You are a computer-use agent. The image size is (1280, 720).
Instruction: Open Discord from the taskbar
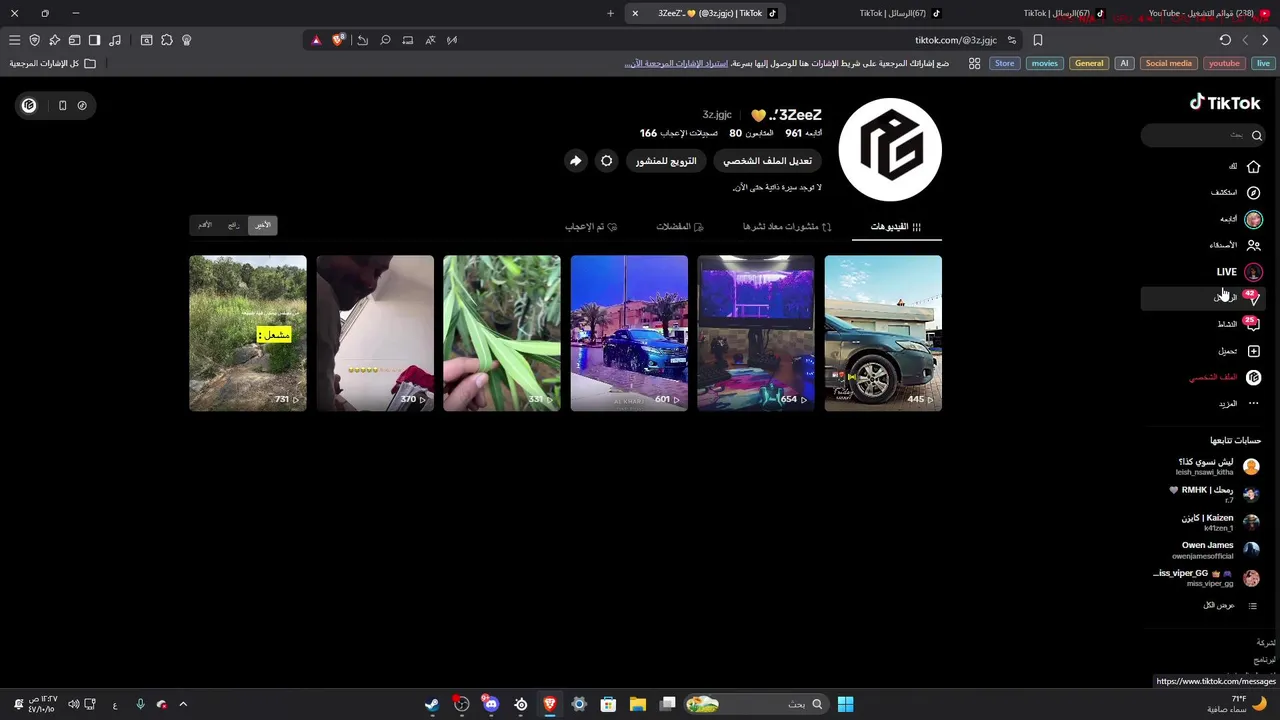pyautogui.click(x=490, y=704)
